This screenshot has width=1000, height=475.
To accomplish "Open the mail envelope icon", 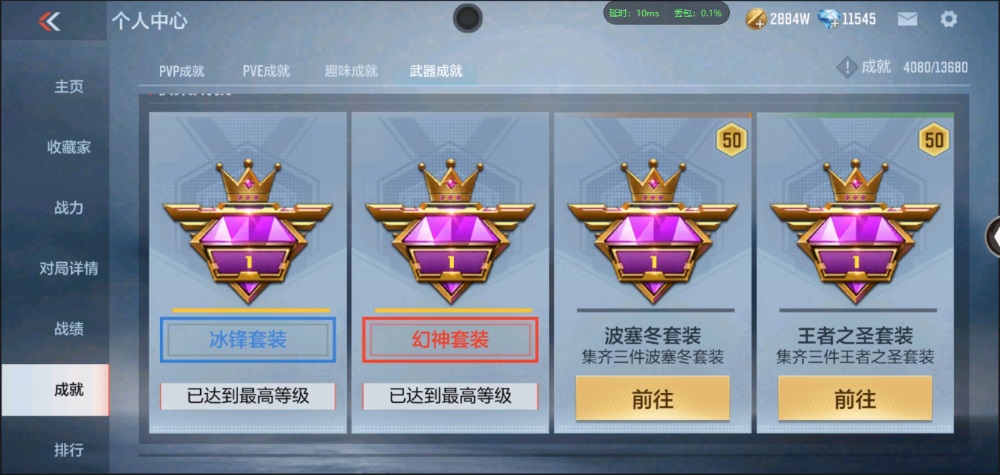I will [x=907, y=19].
